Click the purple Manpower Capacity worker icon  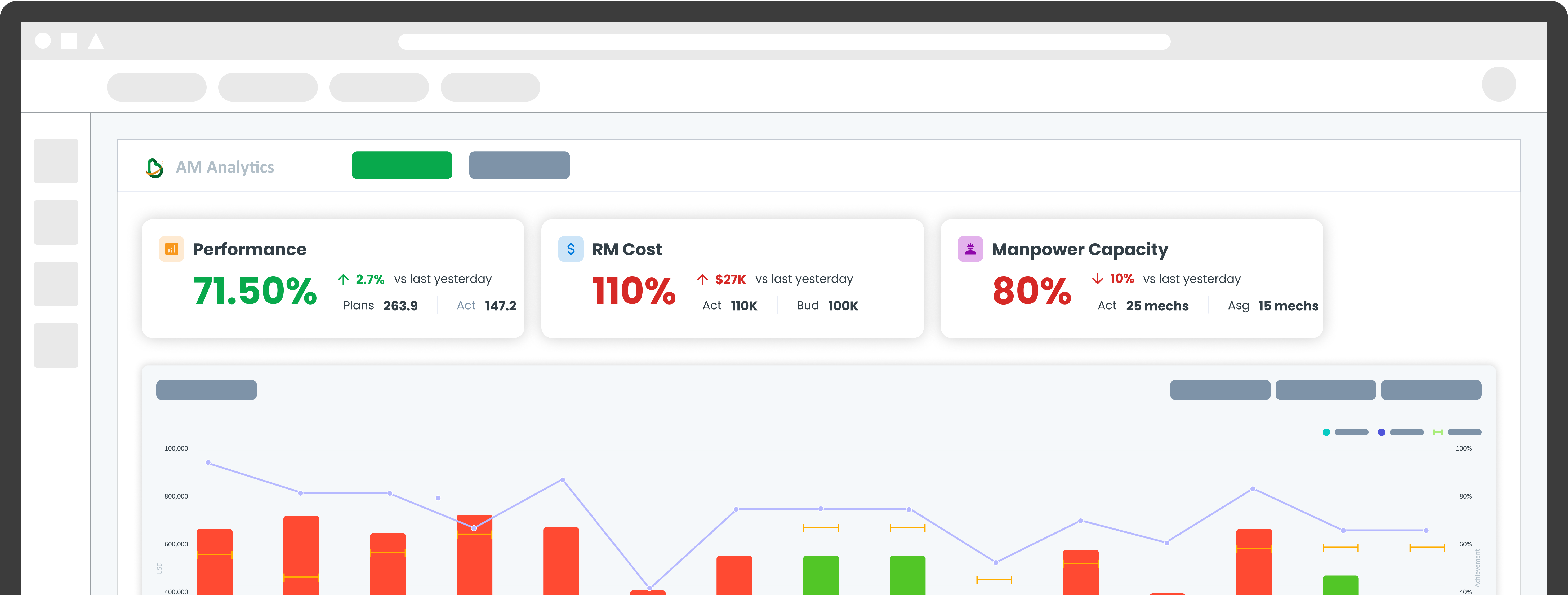(970, 249)
